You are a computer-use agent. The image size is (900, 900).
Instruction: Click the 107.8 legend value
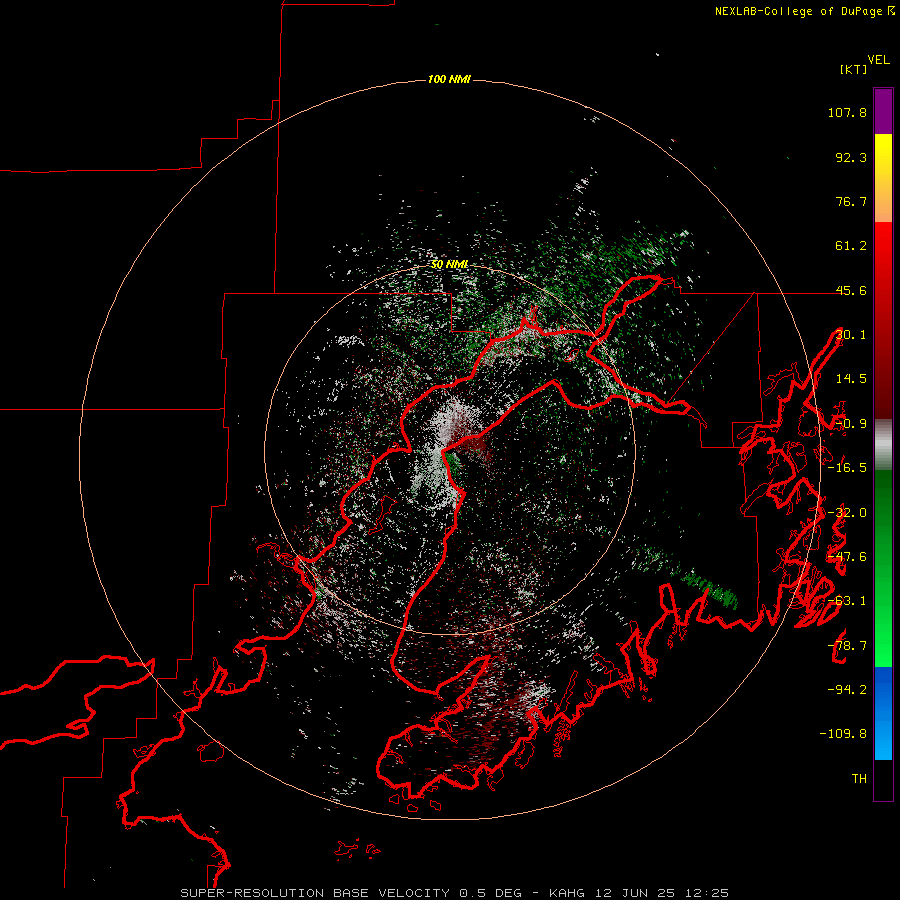coord(847,112)
